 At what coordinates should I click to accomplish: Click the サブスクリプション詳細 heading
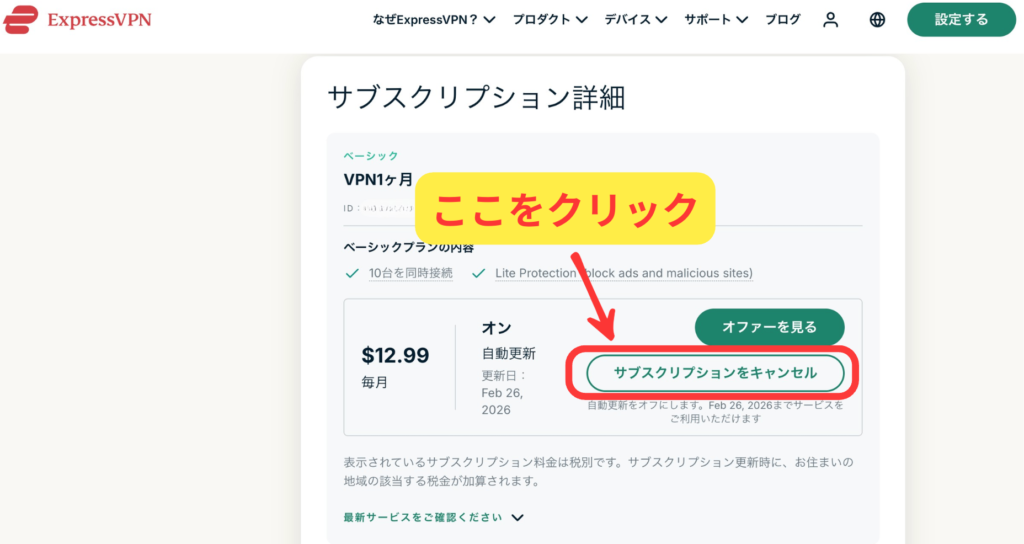pyautogui.click(x=476, y=97)
